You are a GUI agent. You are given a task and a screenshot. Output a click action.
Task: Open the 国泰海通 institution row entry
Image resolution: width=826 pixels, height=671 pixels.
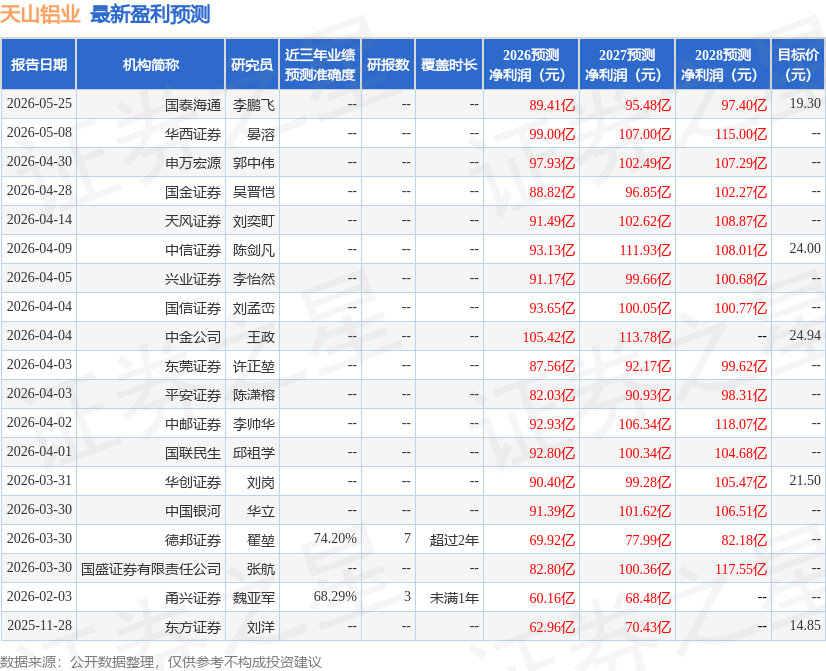193,105
